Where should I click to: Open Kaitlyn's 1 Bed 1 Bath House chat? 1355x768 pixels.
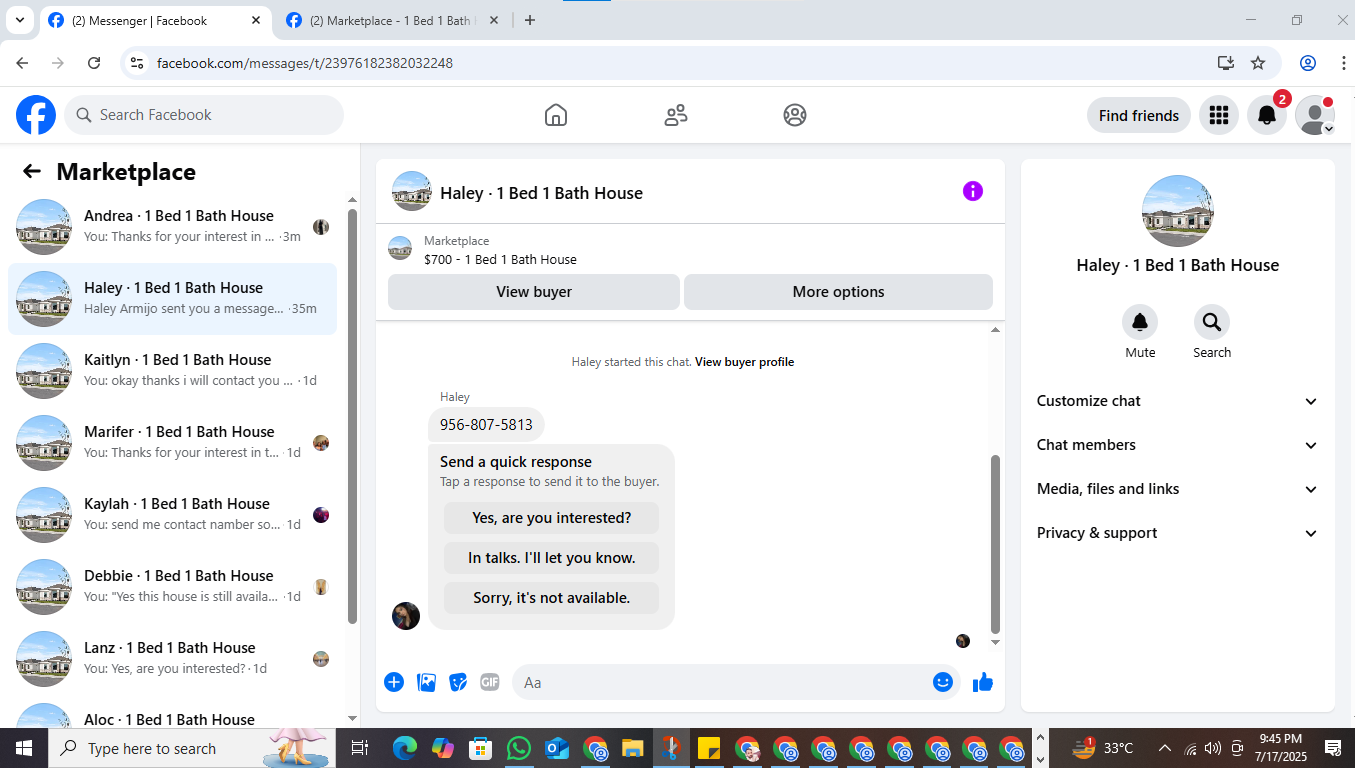click(x=172, y=371)
